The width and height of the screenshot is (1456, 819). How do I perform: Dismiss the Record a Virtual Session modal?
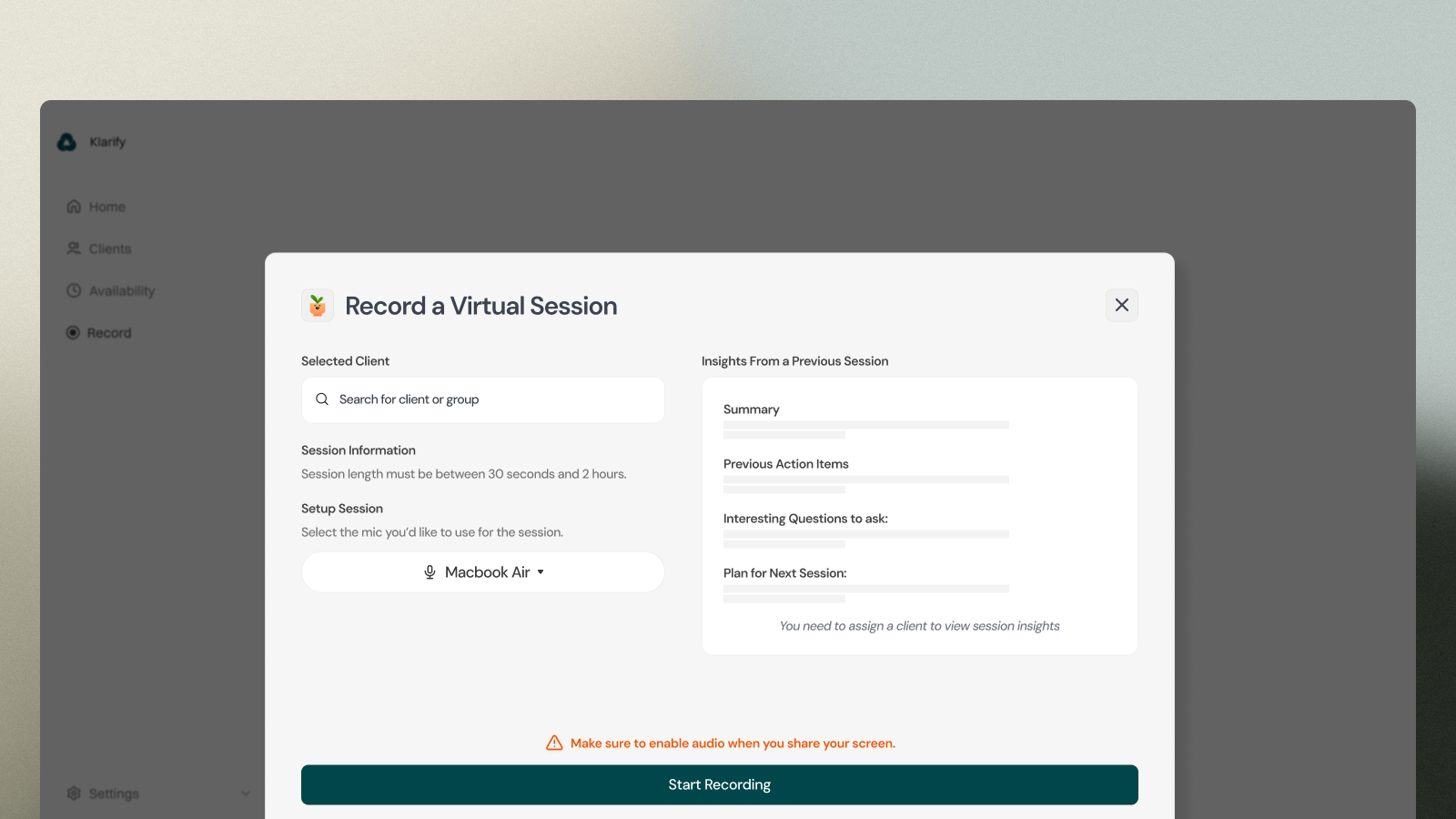pos(1121,305)
